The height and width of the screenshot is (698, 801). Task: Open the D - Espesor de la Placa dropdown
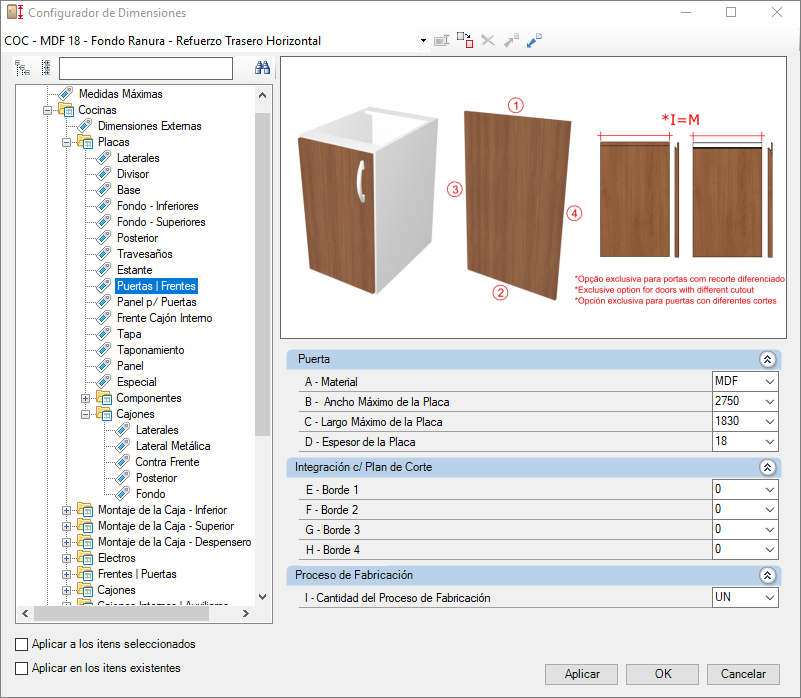[768, 442]
